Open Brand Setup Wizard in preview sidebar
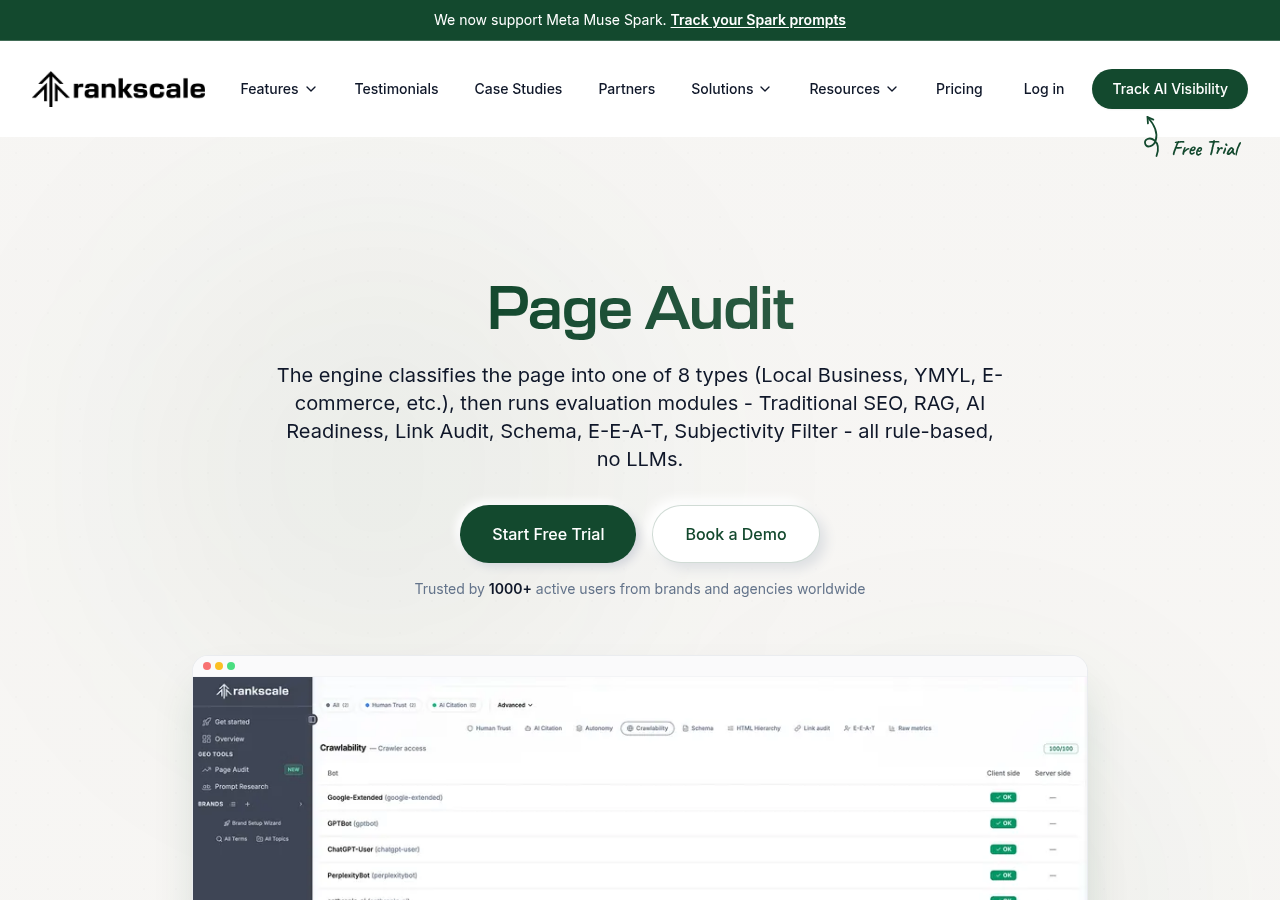 pyautogui.click(x=252, y=823)
